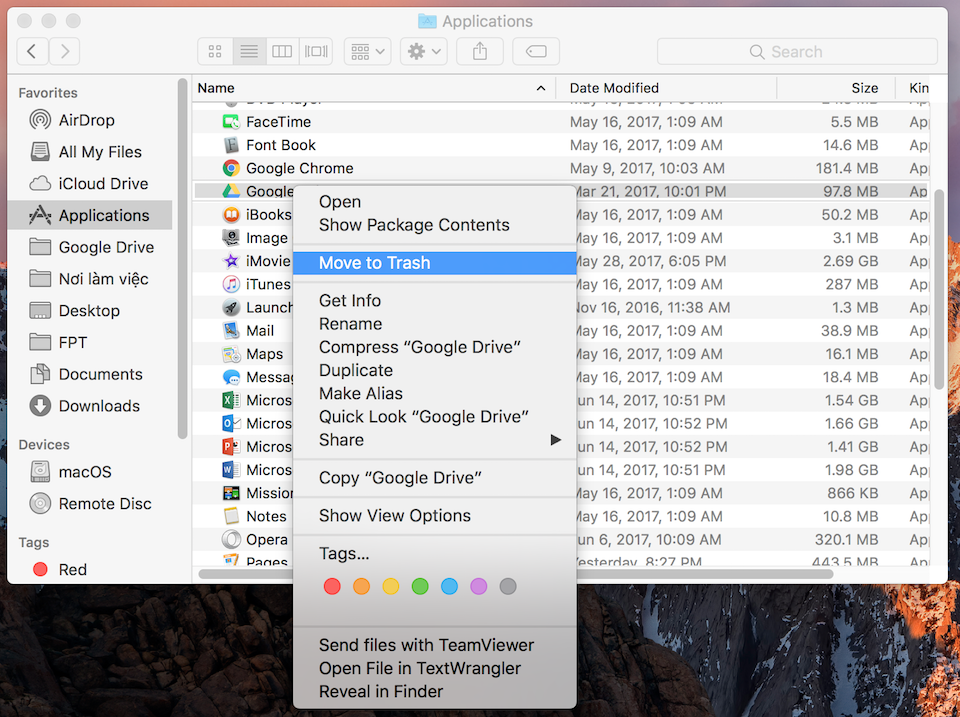Image resolution: width=960 pixels, height=717 pixels.
Task: Choose Open from the context menu
Action: [x=435, y=202]
